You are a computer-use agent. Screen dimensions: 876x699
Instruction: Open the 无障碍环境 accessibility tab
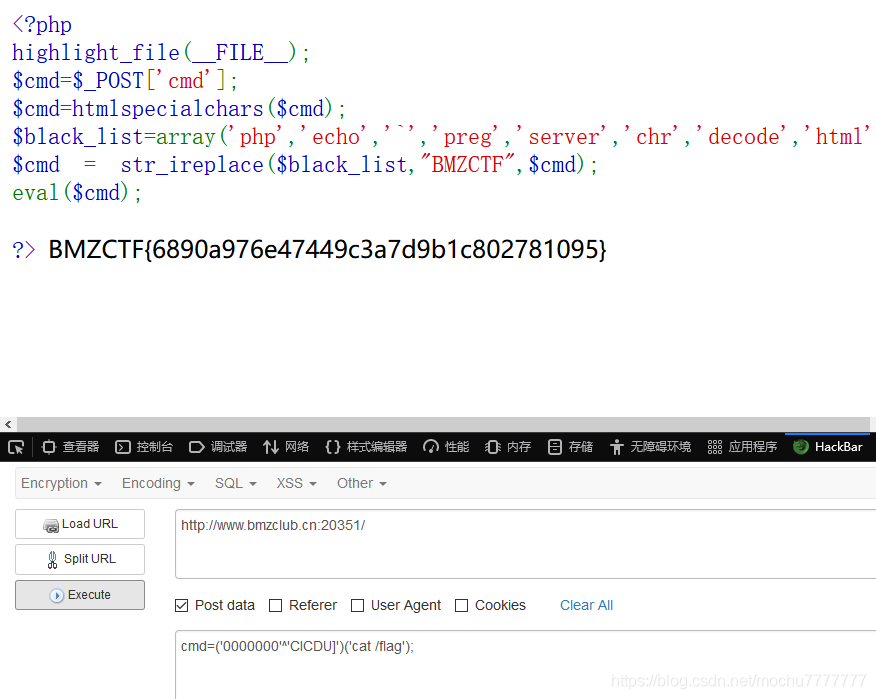point(651,447)
